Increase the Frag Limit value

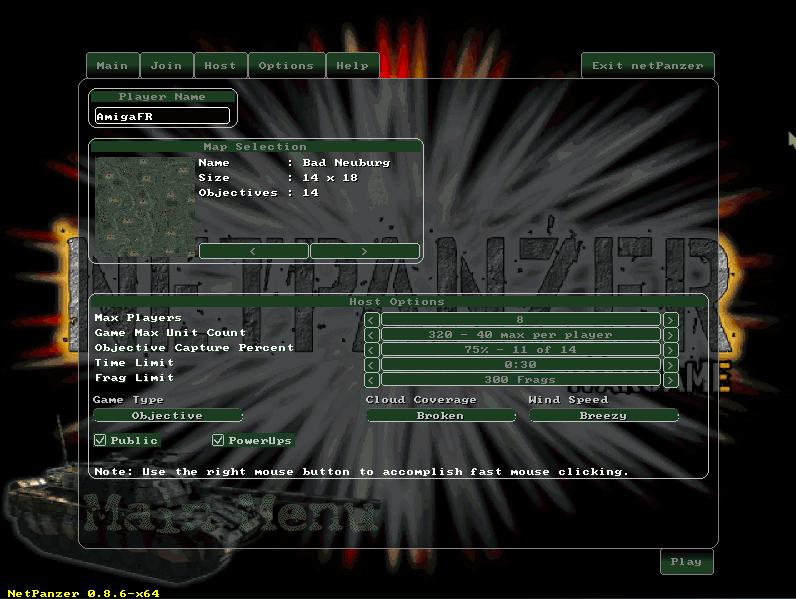671,380
